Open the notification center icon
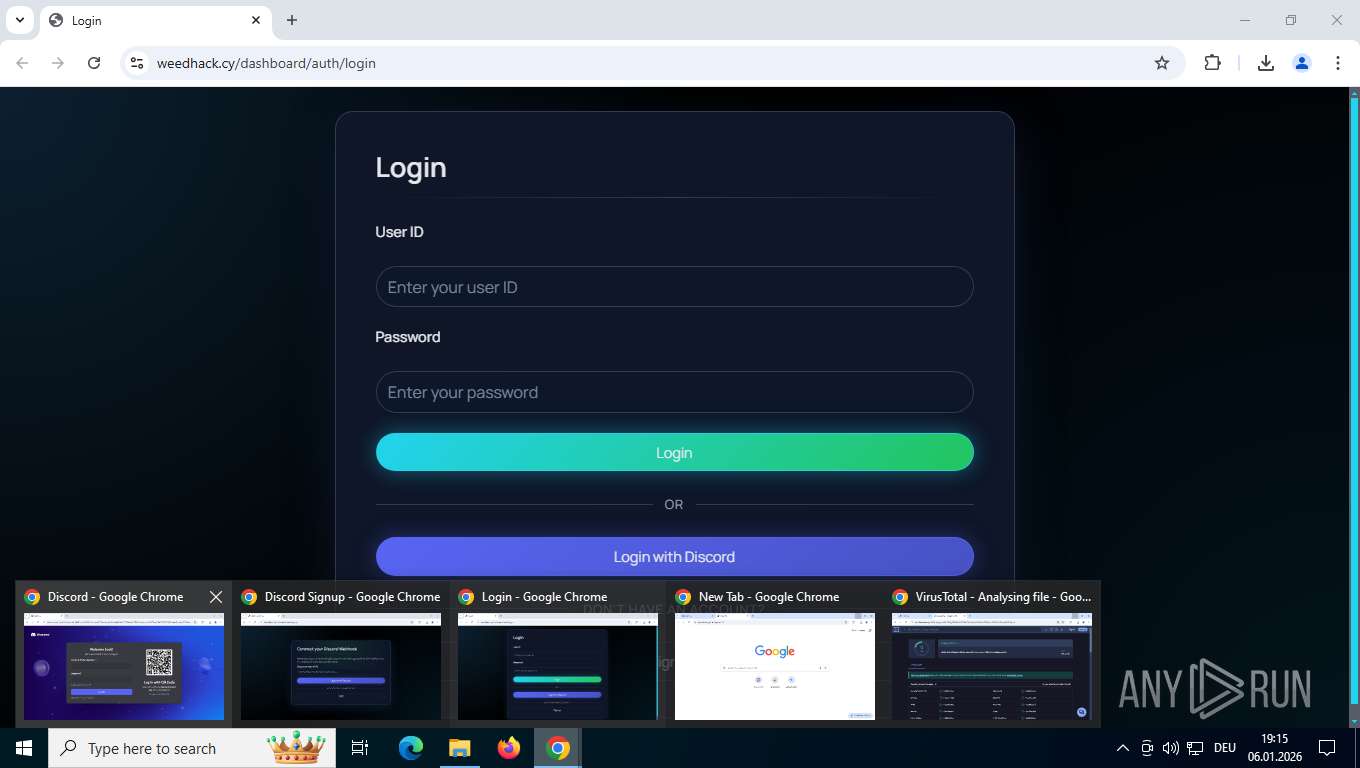 pyautogui.click(x=1327, y=748)
